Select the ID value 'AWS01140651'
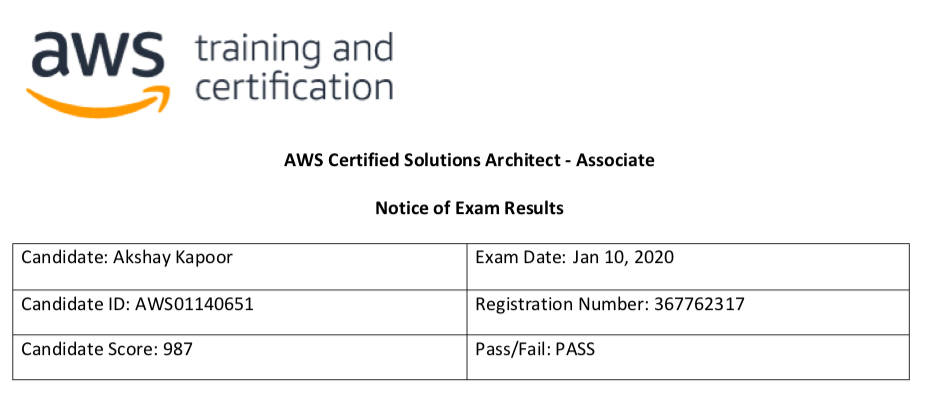The height and width of the screenshot is (393, 925). pos(195,304)
